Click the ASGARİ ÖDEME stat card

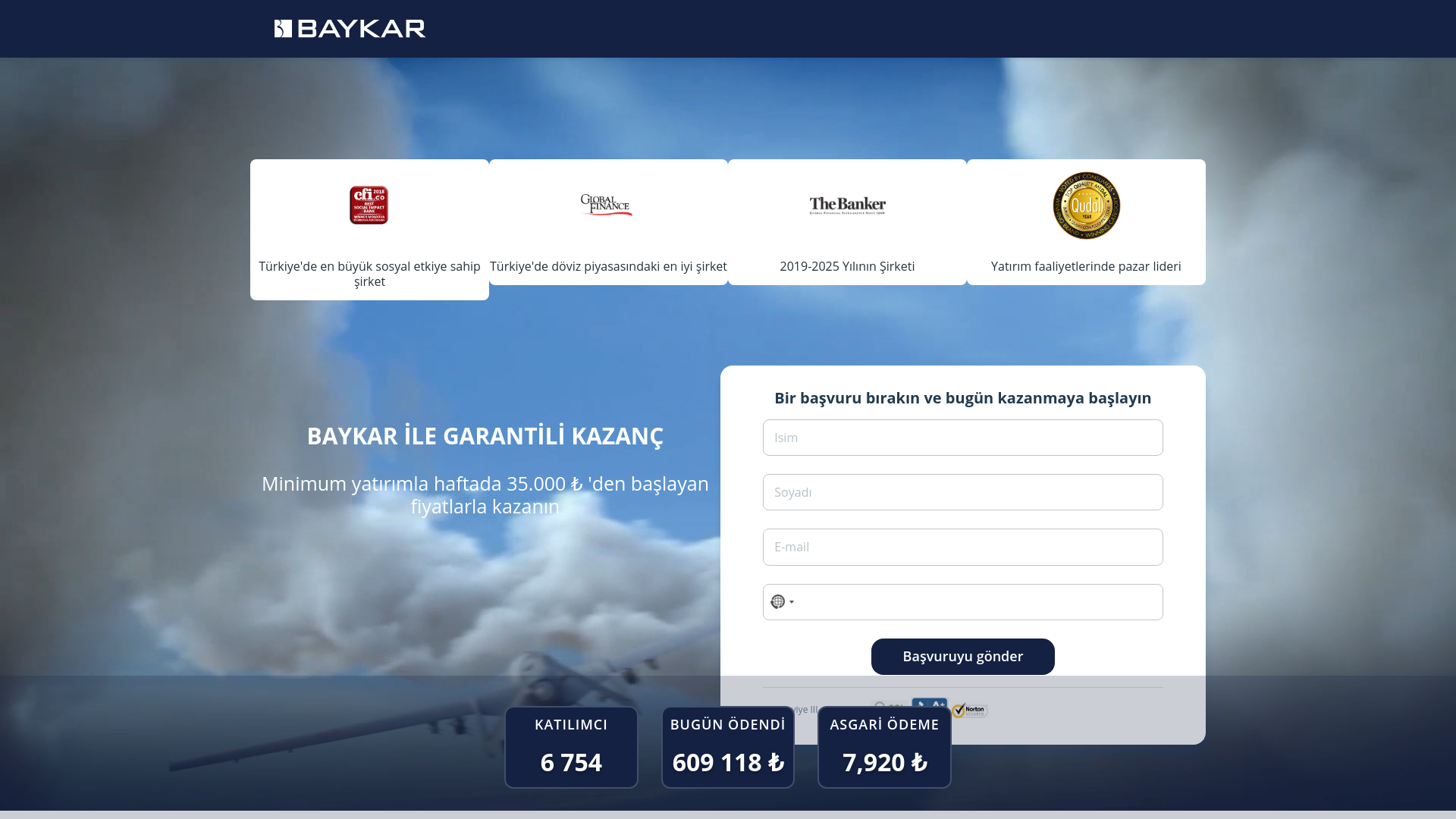(884, 747)
